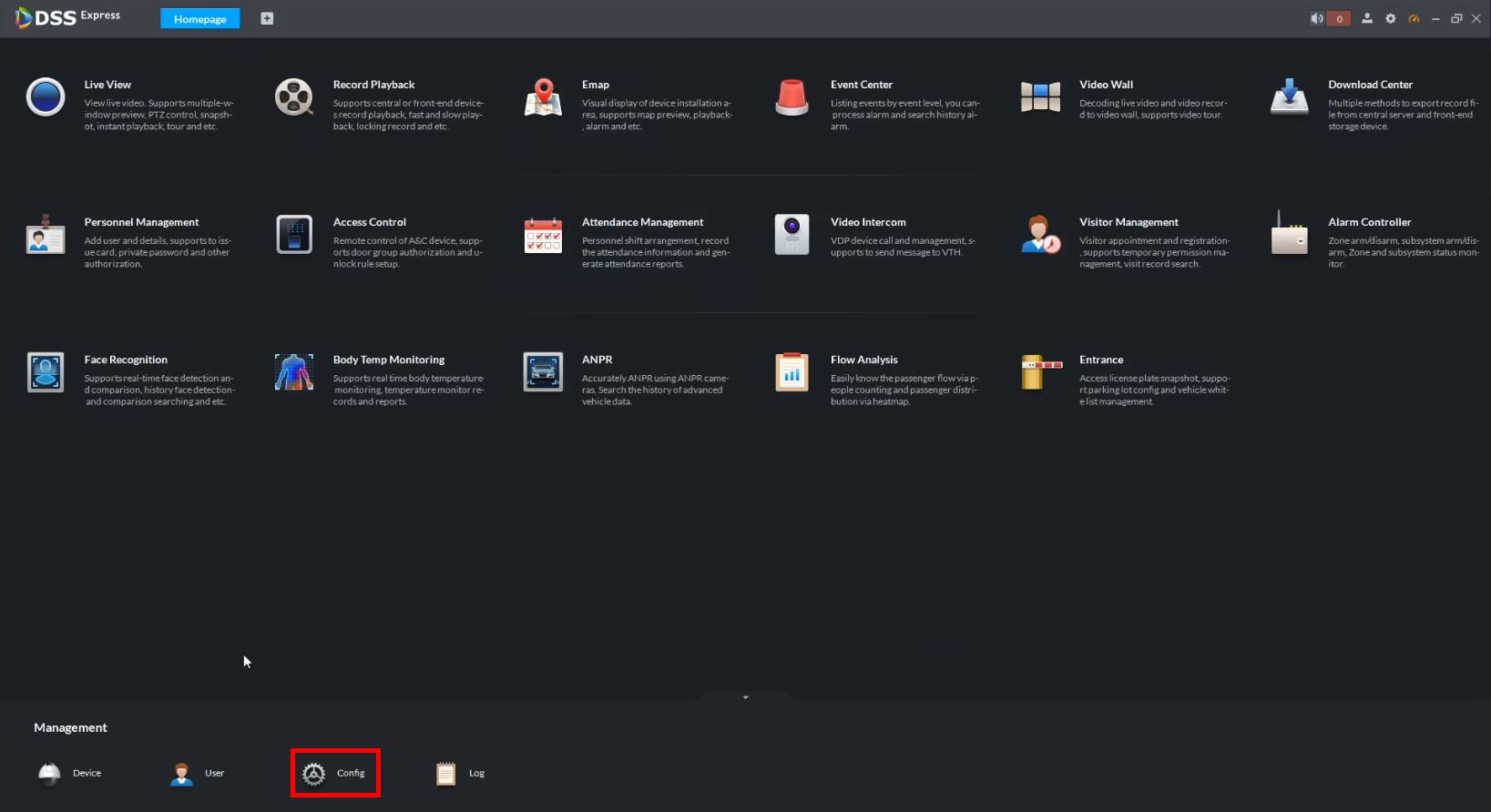The width and height of the screenshot is (1491, 812).
Task: Open the Live View module icon
Action: tap(46, 97)
